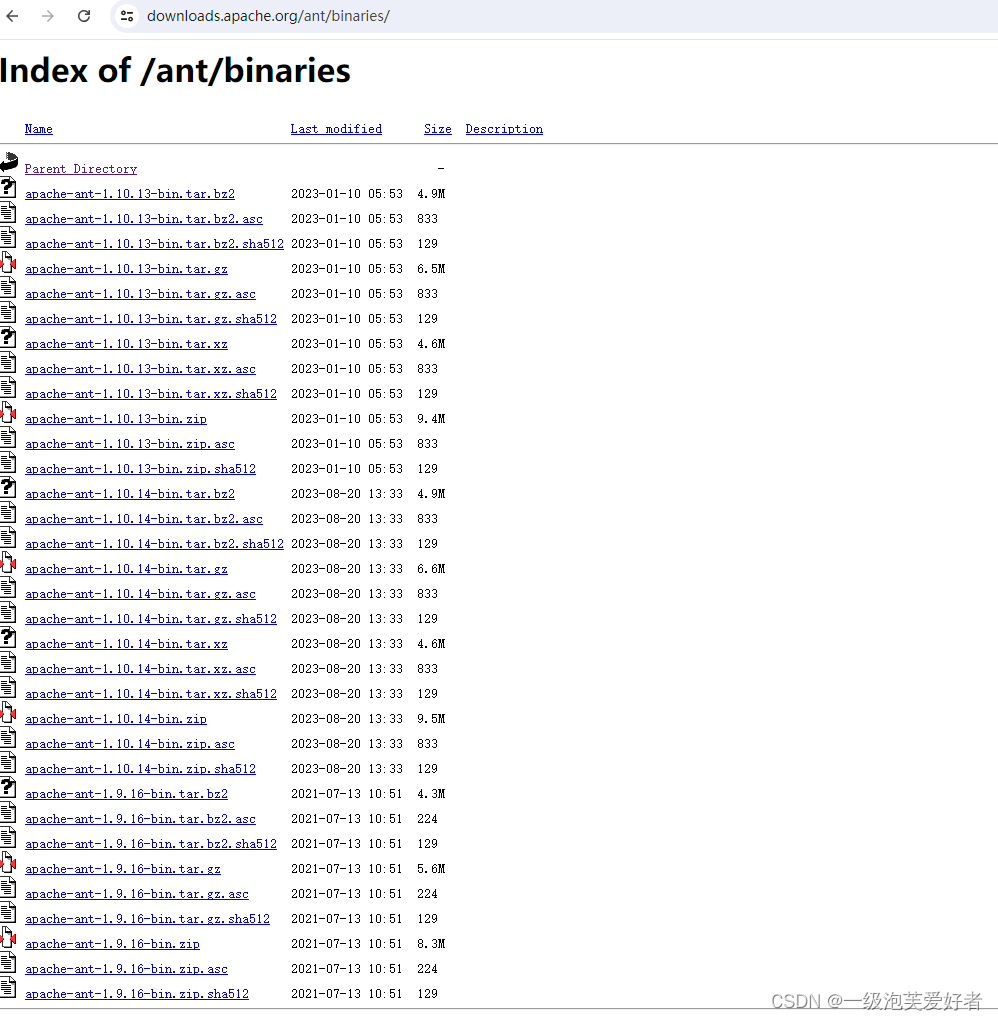Image resolution: width=998 pixels, height=1020 pixels.
Task: Click icon beside apache-ant-1.9.16-bin.tar.bz2
Action: click(x=8, y=788)
